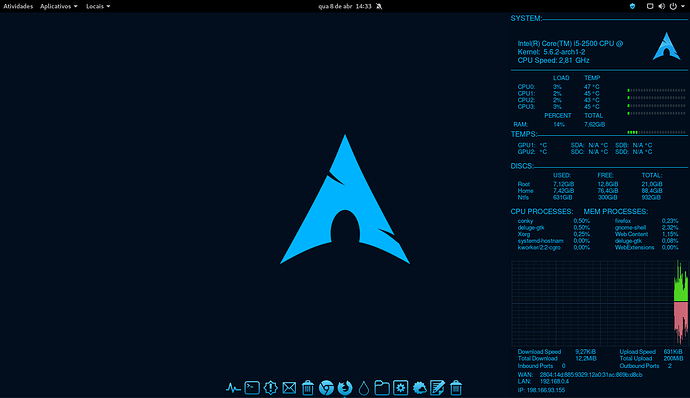Click the Xorg process entry
Screen dimensions: 690x398
[x=524, y=234]
